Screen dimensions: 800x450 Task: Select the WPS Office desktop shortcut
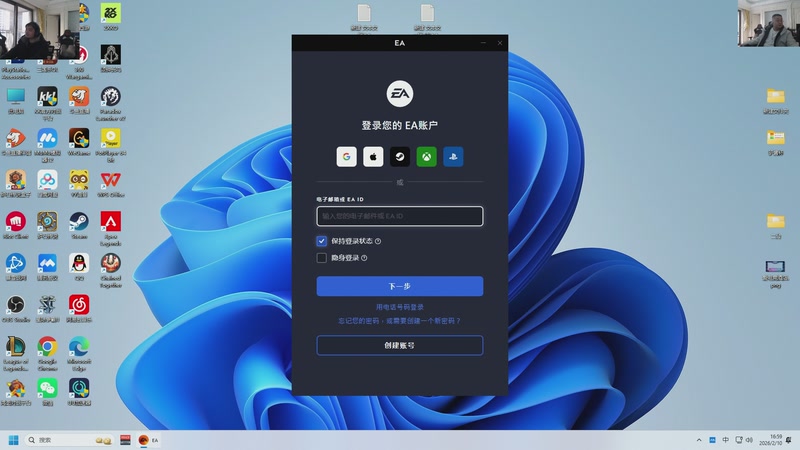point(111,184)
